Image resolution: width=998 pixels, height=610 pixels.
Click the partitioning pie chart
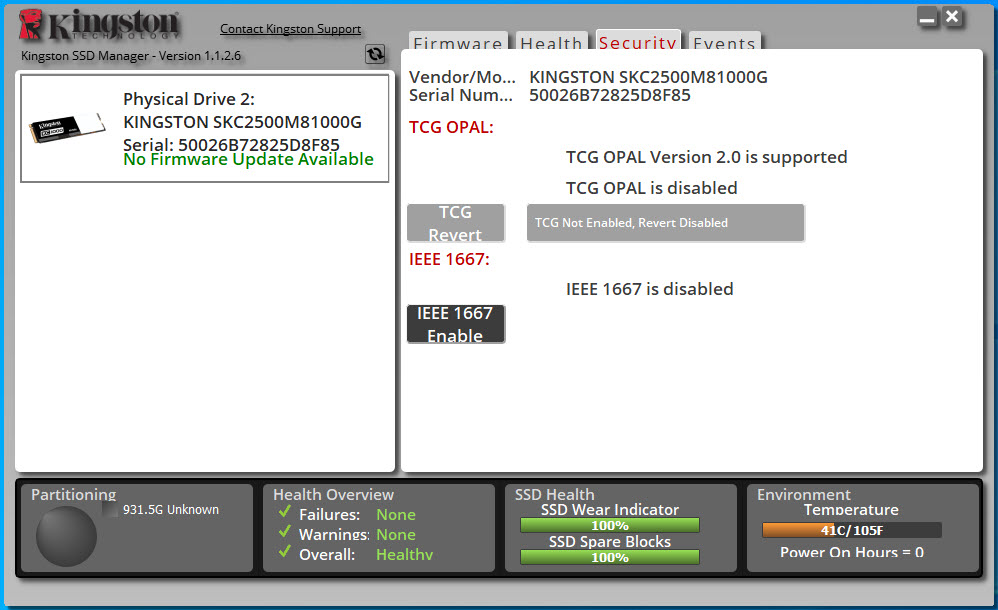tap(66, 536)
